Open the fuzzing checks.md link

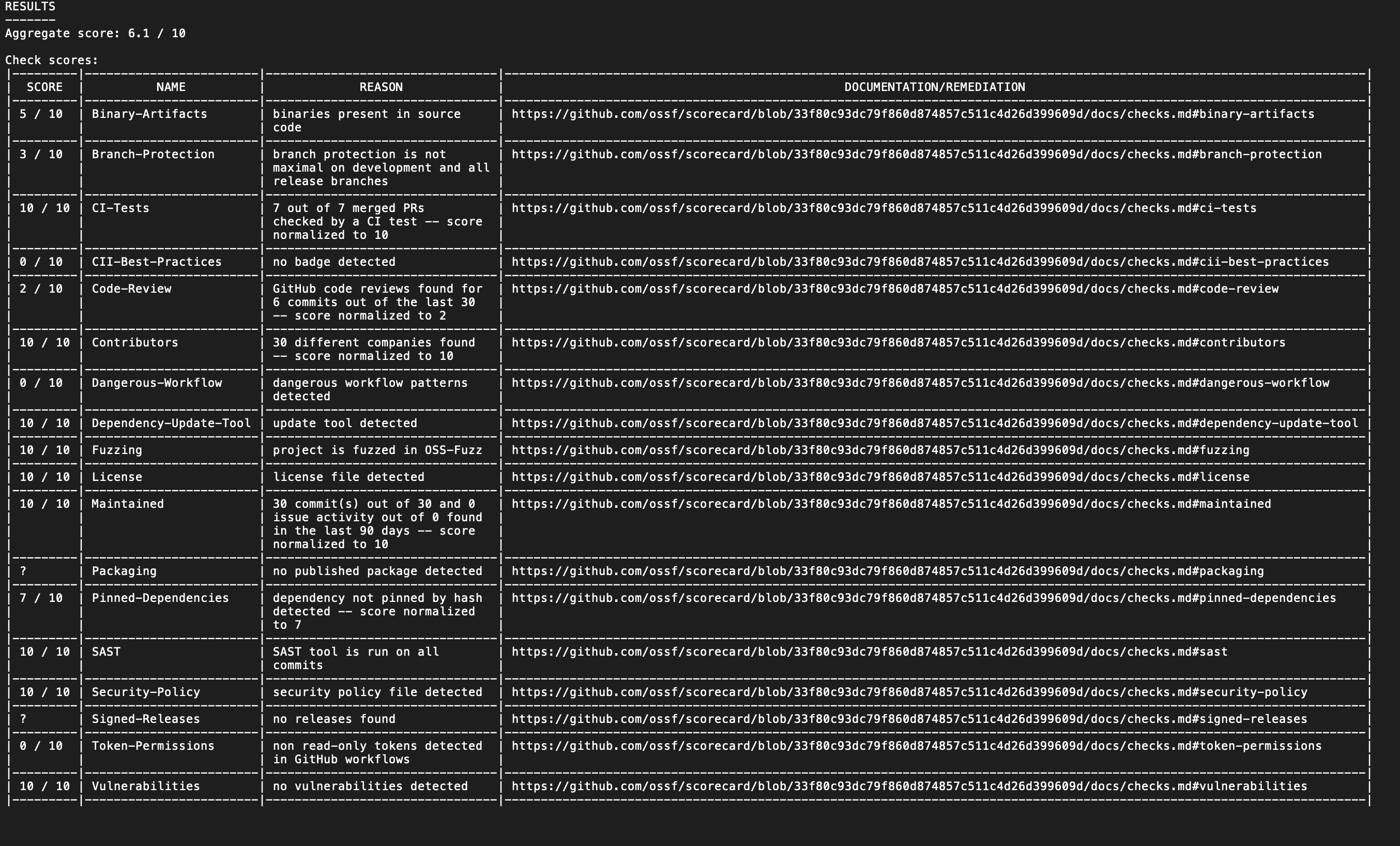point(880,450)
